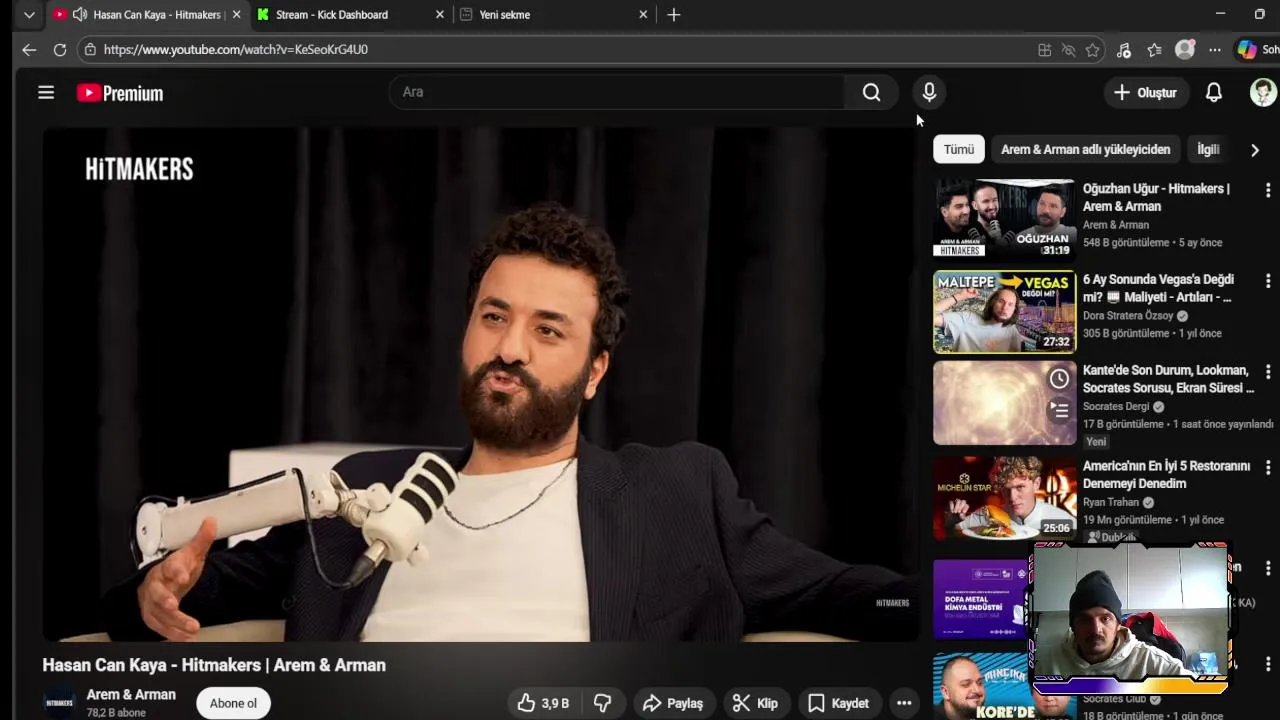Screen dimensions: 1280x720
Task: Subscribe with the Abone ol button
Action: (233, 703)
